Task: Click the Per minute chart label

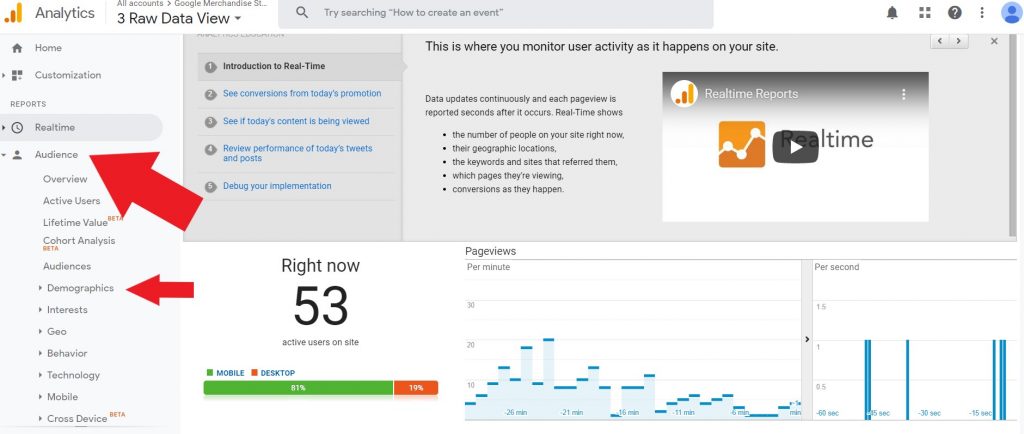Action: click(488, 267)
